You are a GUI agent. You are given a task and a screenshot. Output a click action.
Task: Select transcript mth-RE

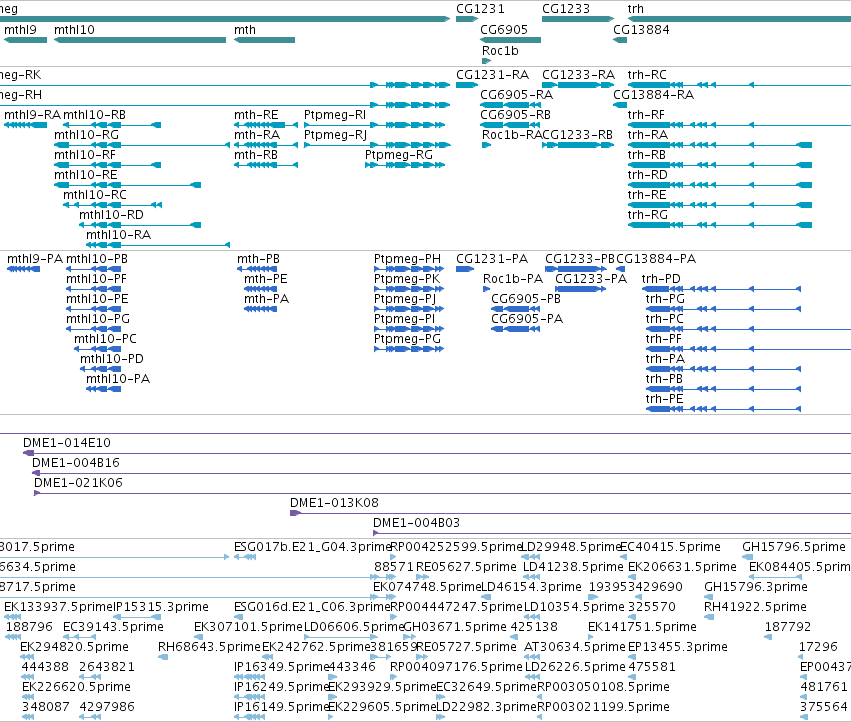pyautogui.click(x=256, y=115)
